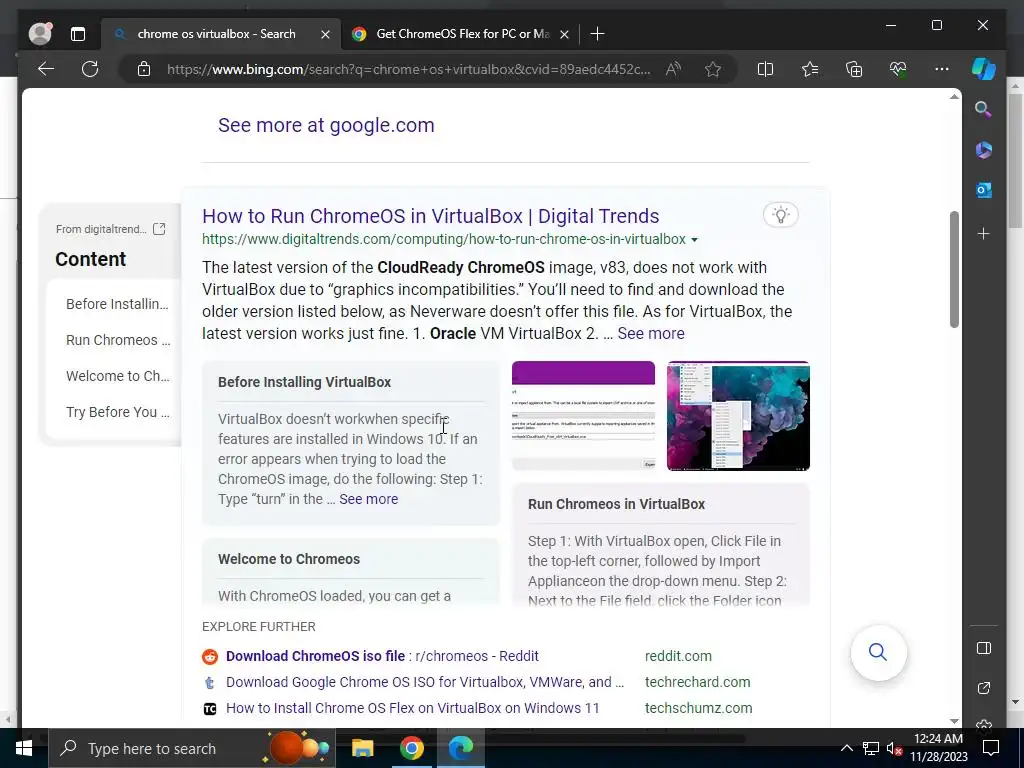This screenshot has height=768, width=1024.
Task: Open notification center icon in taskbar
Action: (x=991, y=748)
